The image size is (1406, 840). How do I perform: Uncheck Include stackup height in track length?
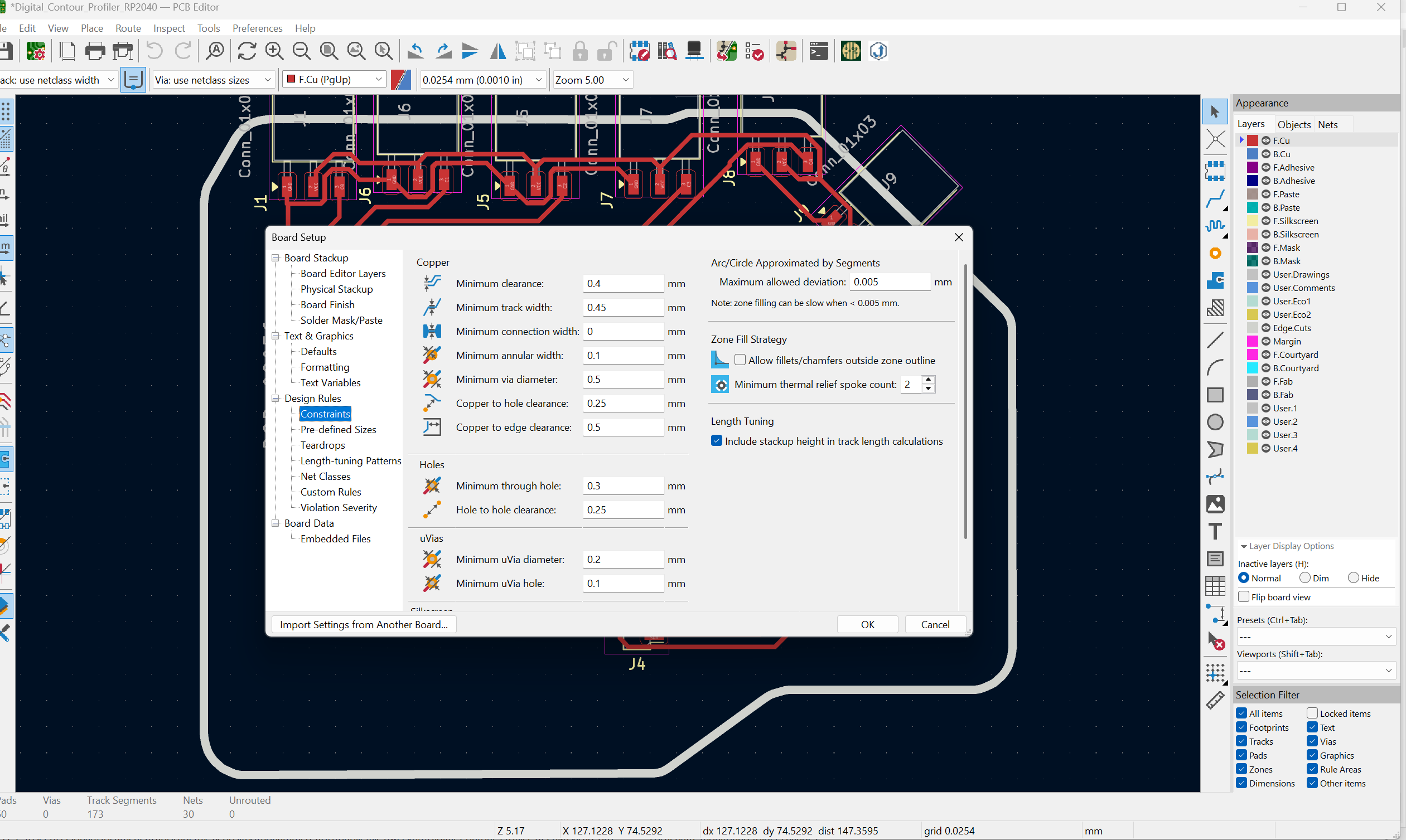716,441
